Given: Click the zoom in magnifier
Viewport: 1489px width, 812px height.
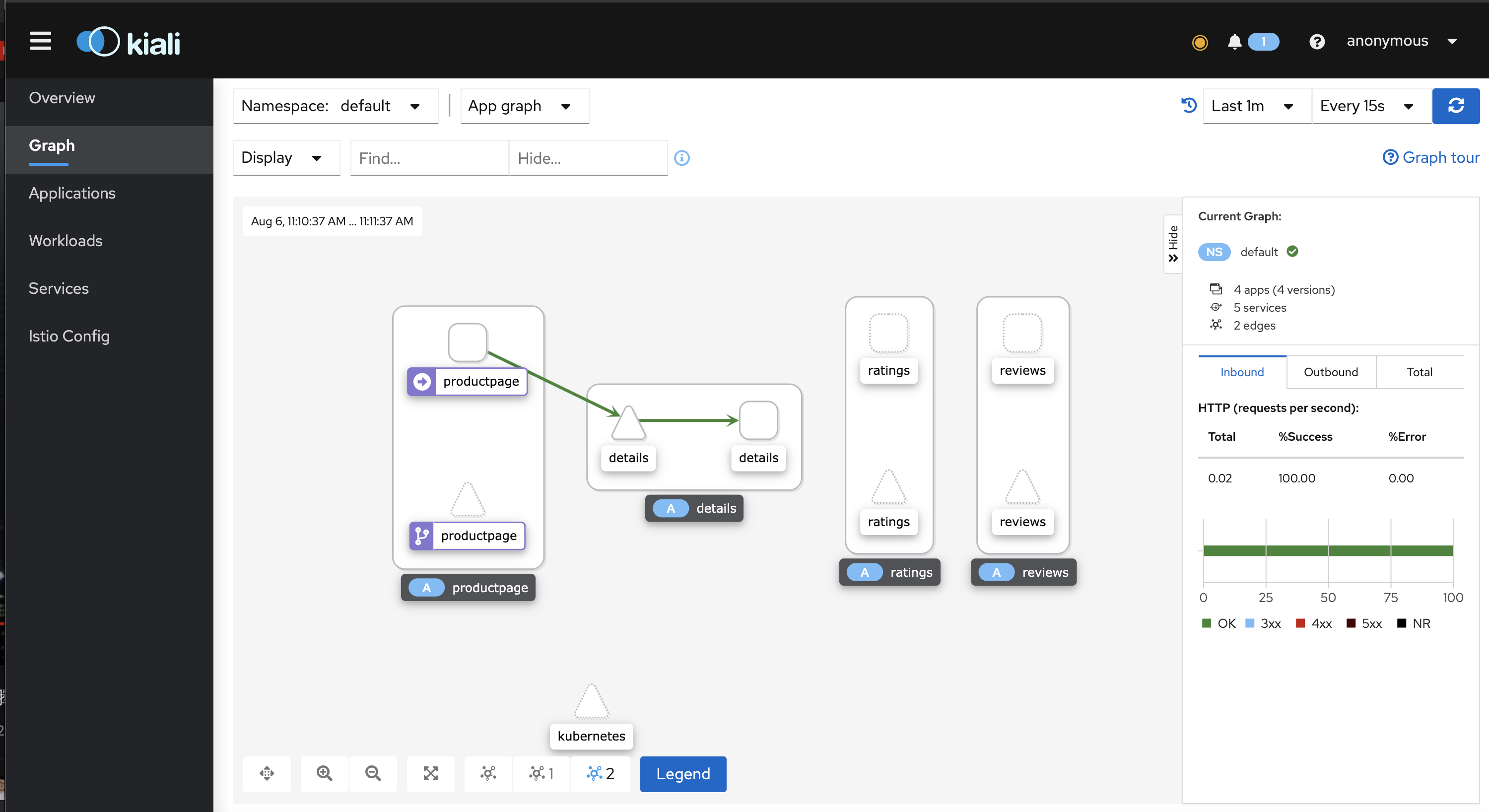Looking at the screenshot, I should (324, 773).
